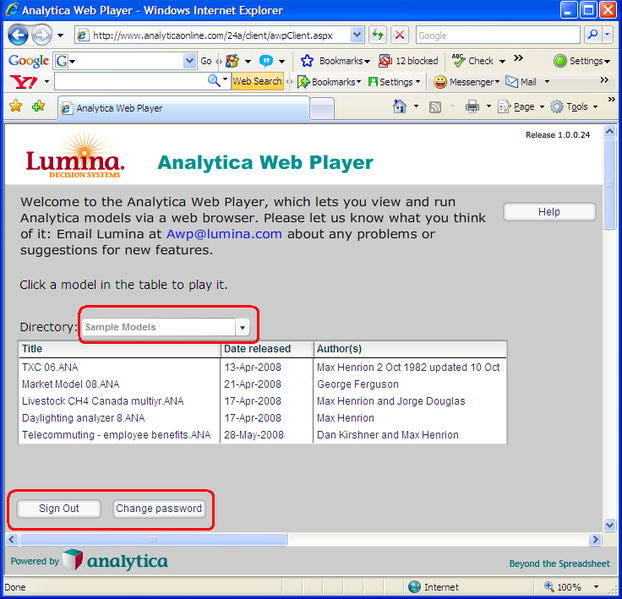Play the TXC 06.ANA model
Screen dimensions: 622x599
pos(262,367)
